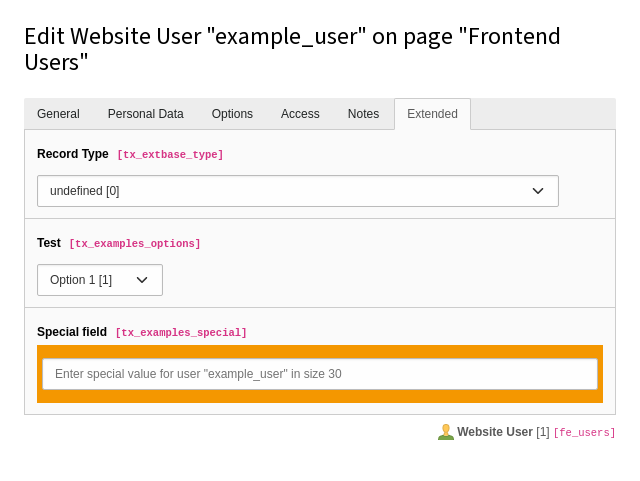Click the [fe_users] table name text
The width and height of the screenshot is (640, 481).
584,433
